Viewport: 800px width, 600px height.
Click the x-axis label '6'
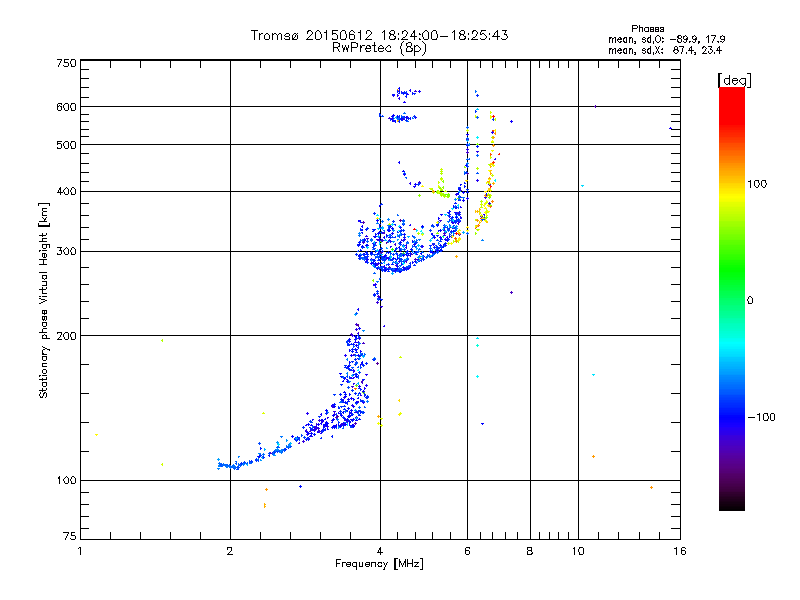467,551
